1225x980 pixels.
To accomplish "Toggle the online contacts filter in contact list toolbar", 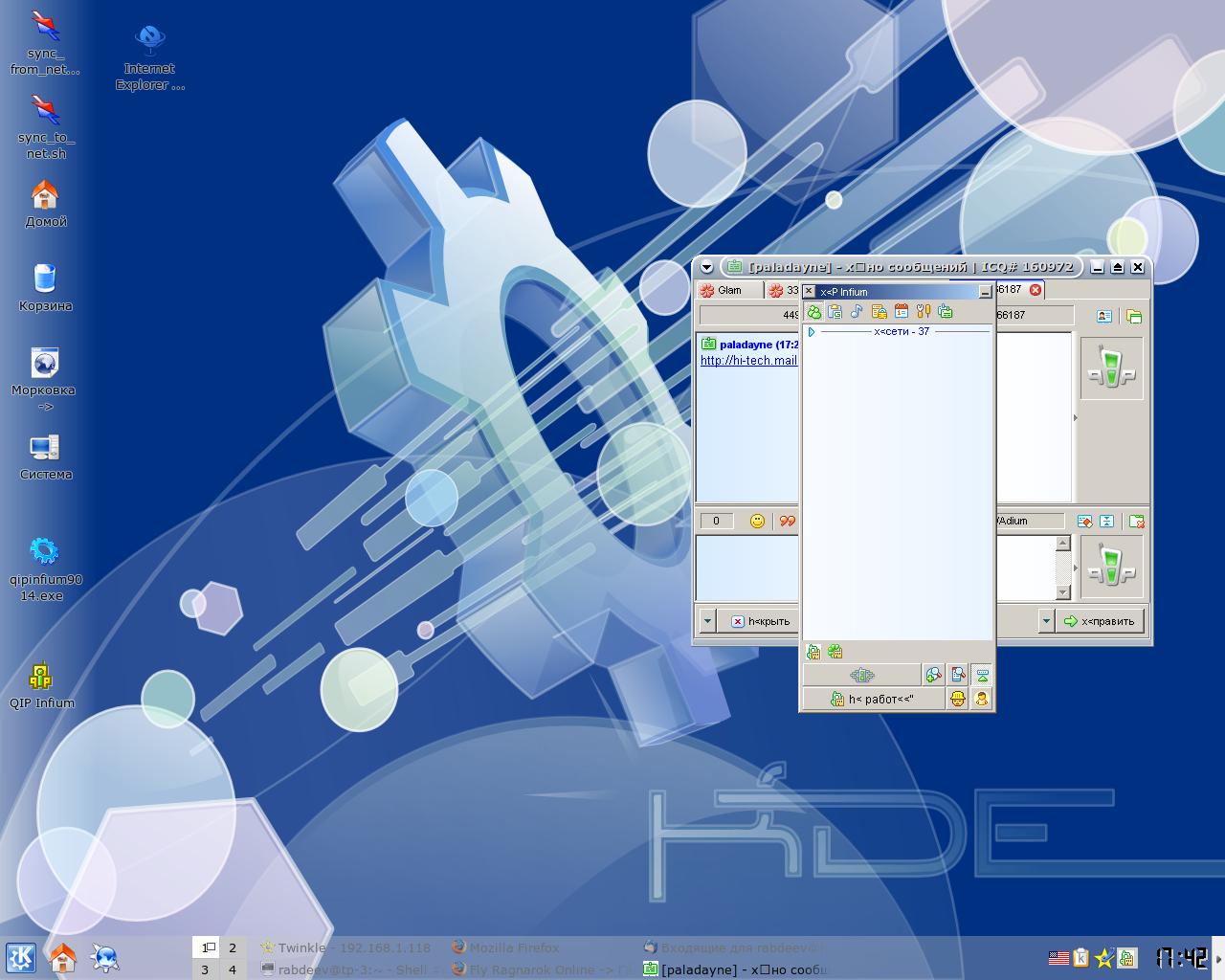I will pyautogui.click(x=813, y=312).
